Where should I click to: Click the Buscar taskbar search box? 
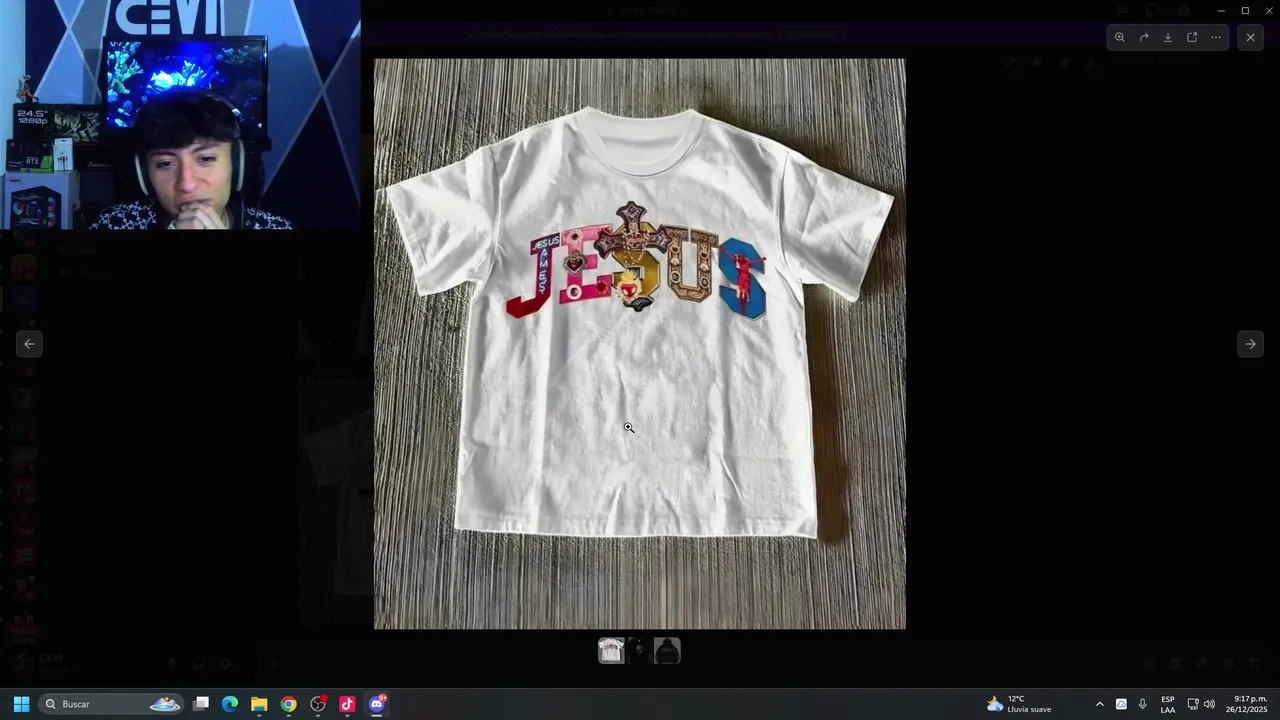[x=111, y=704]
